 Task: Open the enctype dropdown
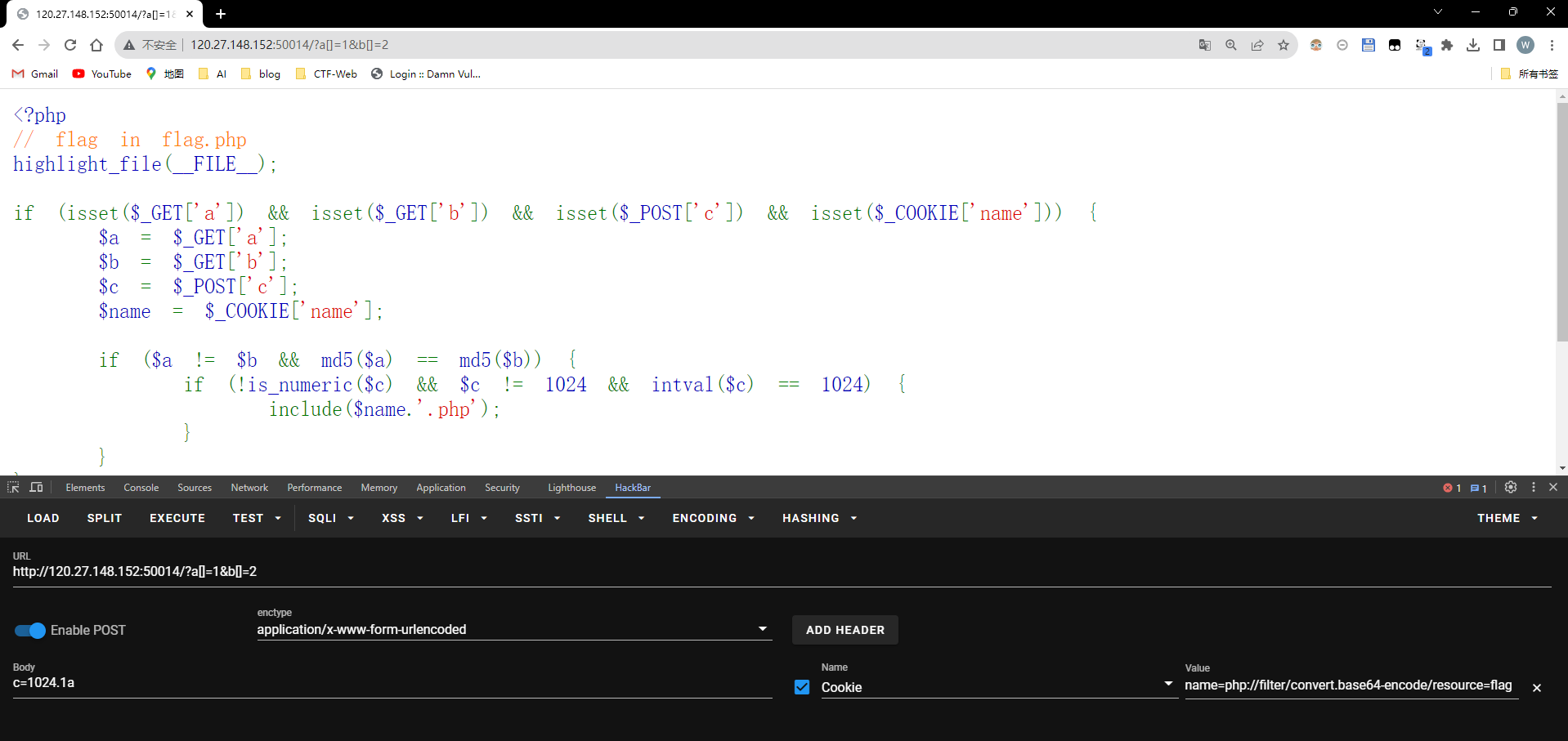tap(514, 629)
